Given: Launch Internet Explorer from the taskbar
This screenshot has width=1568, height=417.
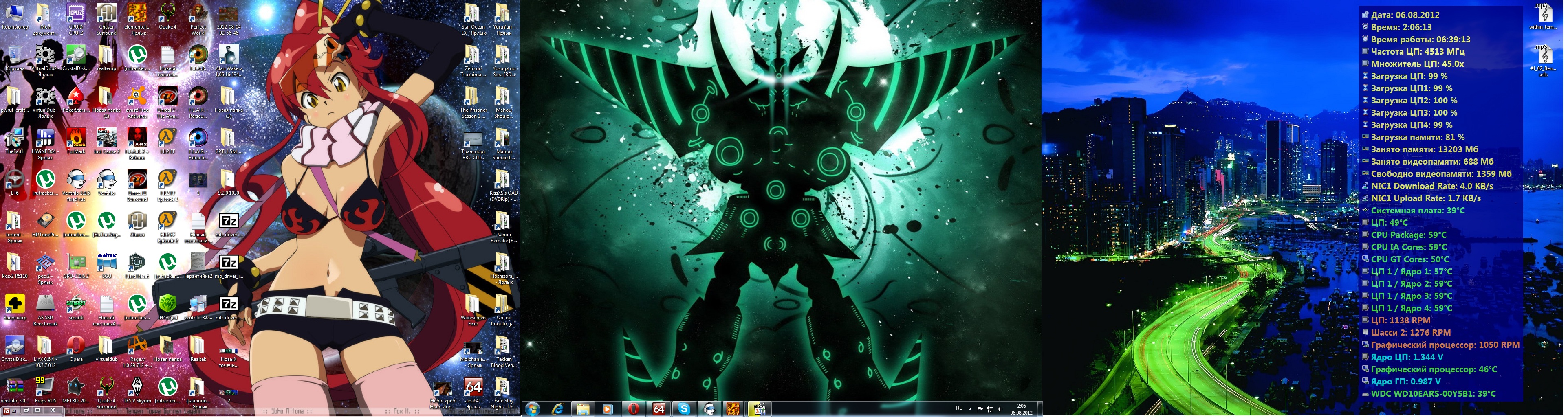Looking at the screenshot, I should [x=557, y=409].
